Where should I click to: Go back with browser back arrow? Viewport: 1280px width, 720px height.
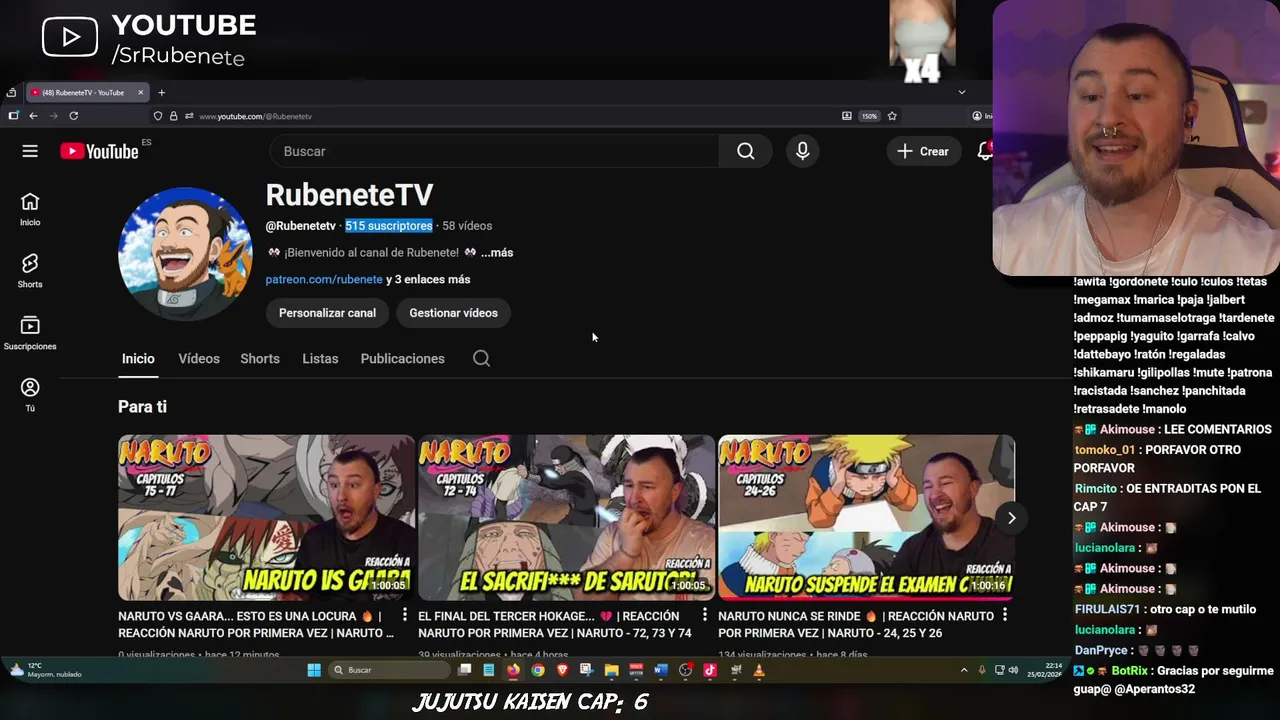[x=33, y=116]
